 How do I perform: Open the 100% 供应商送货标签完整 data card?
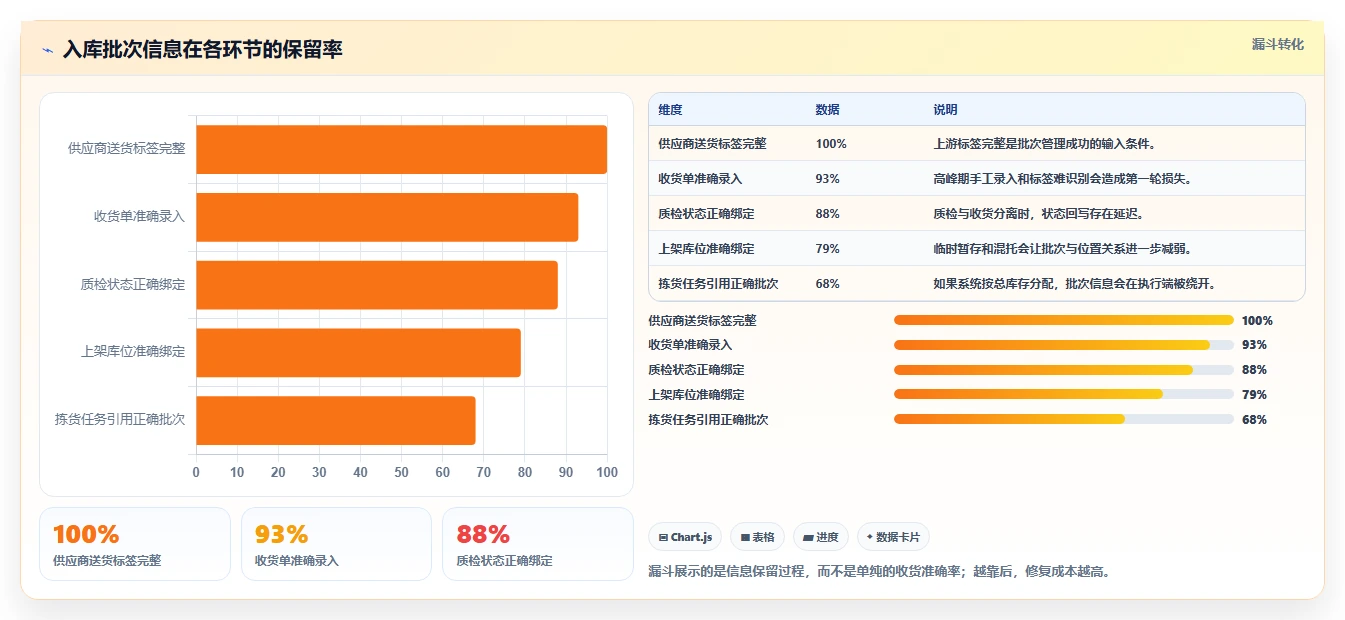[x=135, y=544]
